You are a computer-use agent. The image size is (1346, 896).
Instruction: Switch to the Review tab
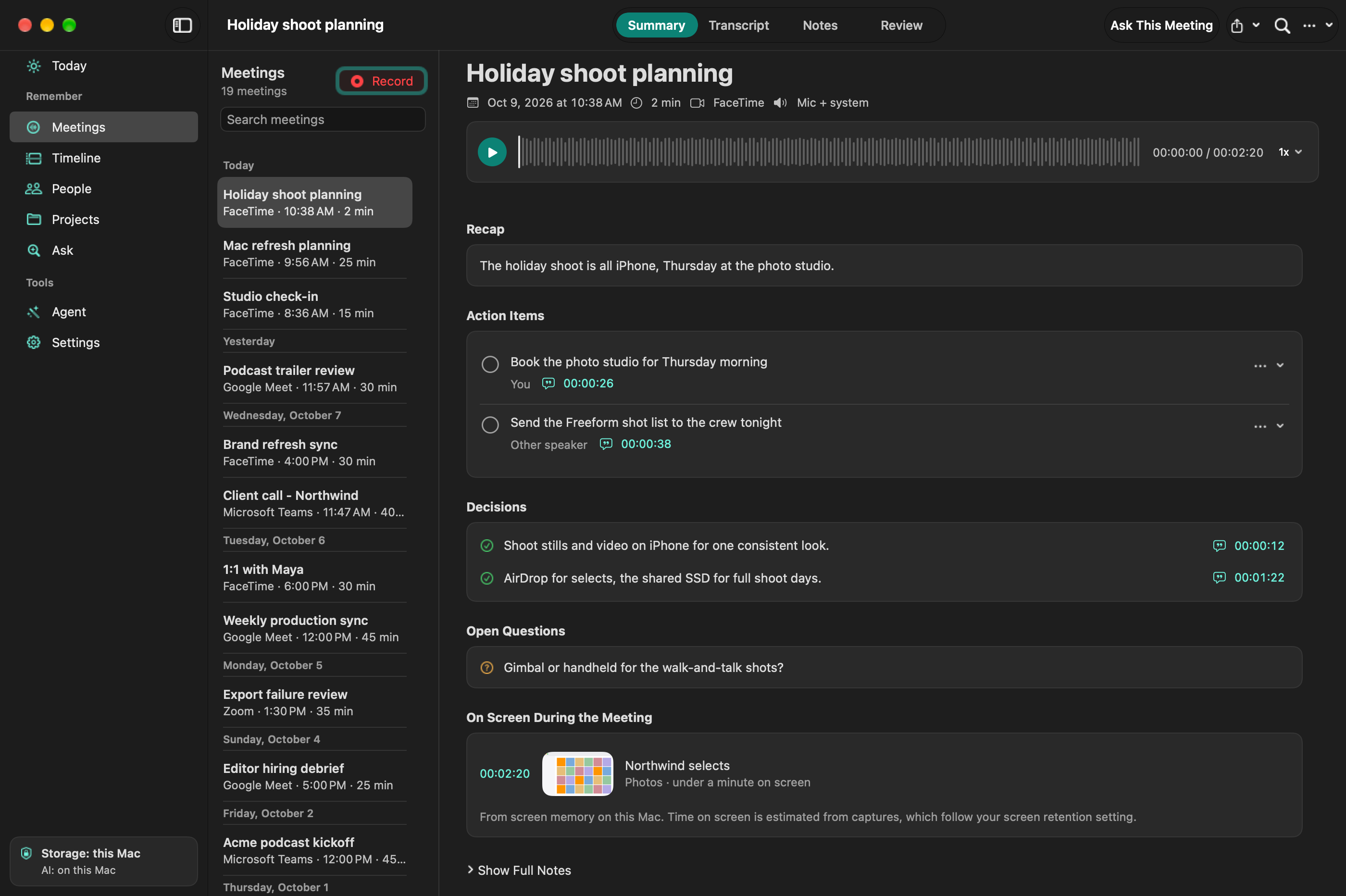[901, 25]
